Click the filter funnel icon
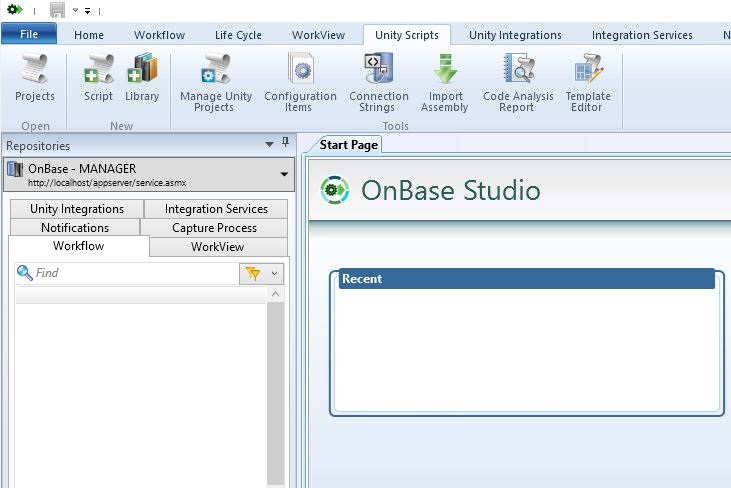 (253, 273)
